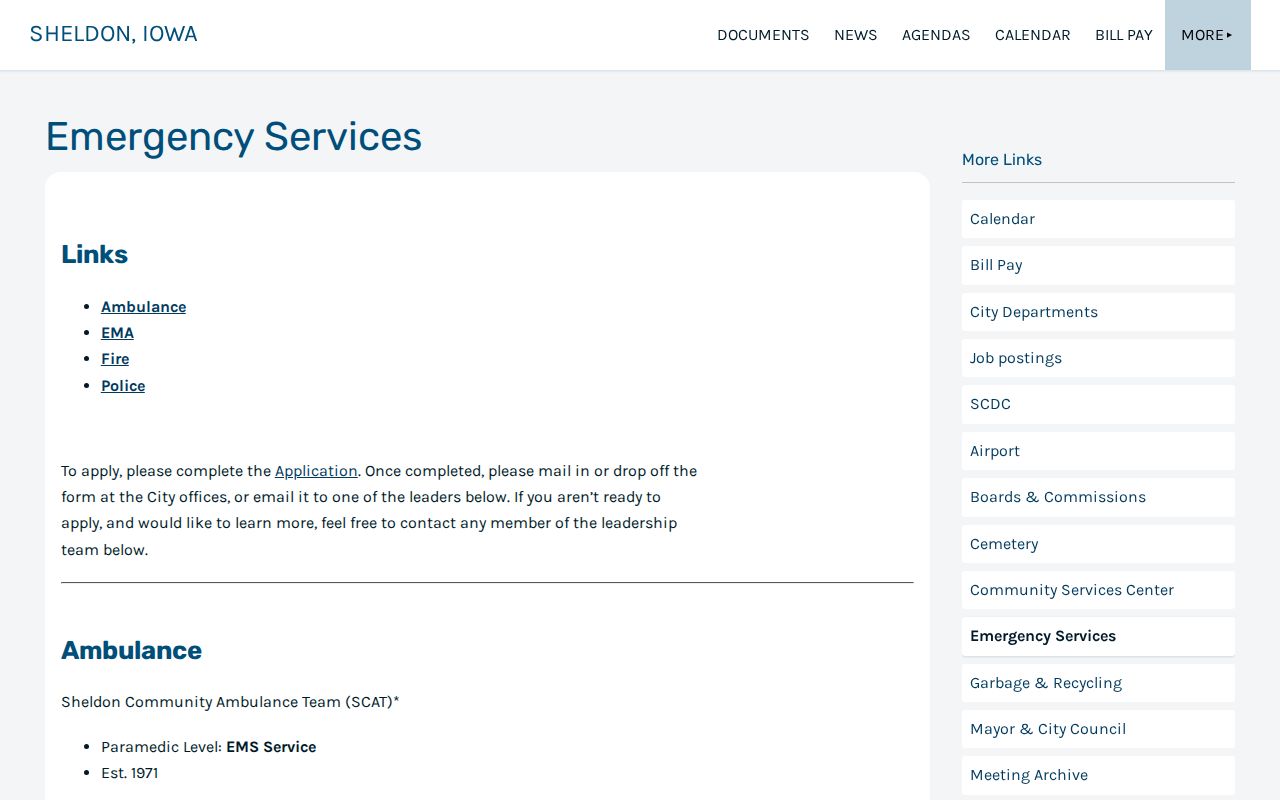
Task: Open the SCDC sidebar link
Action: click(x=1098, y=404)
